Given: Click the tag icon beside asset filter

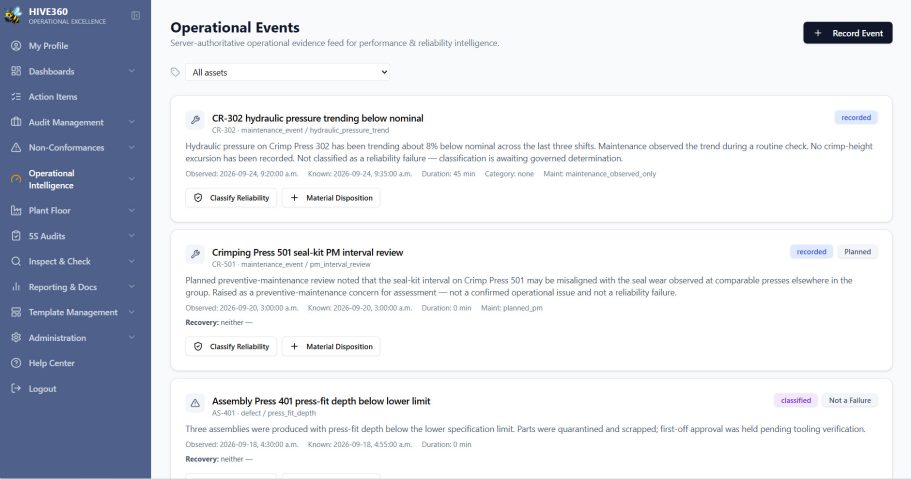Looking at the screenshot, I should [175, 72].
